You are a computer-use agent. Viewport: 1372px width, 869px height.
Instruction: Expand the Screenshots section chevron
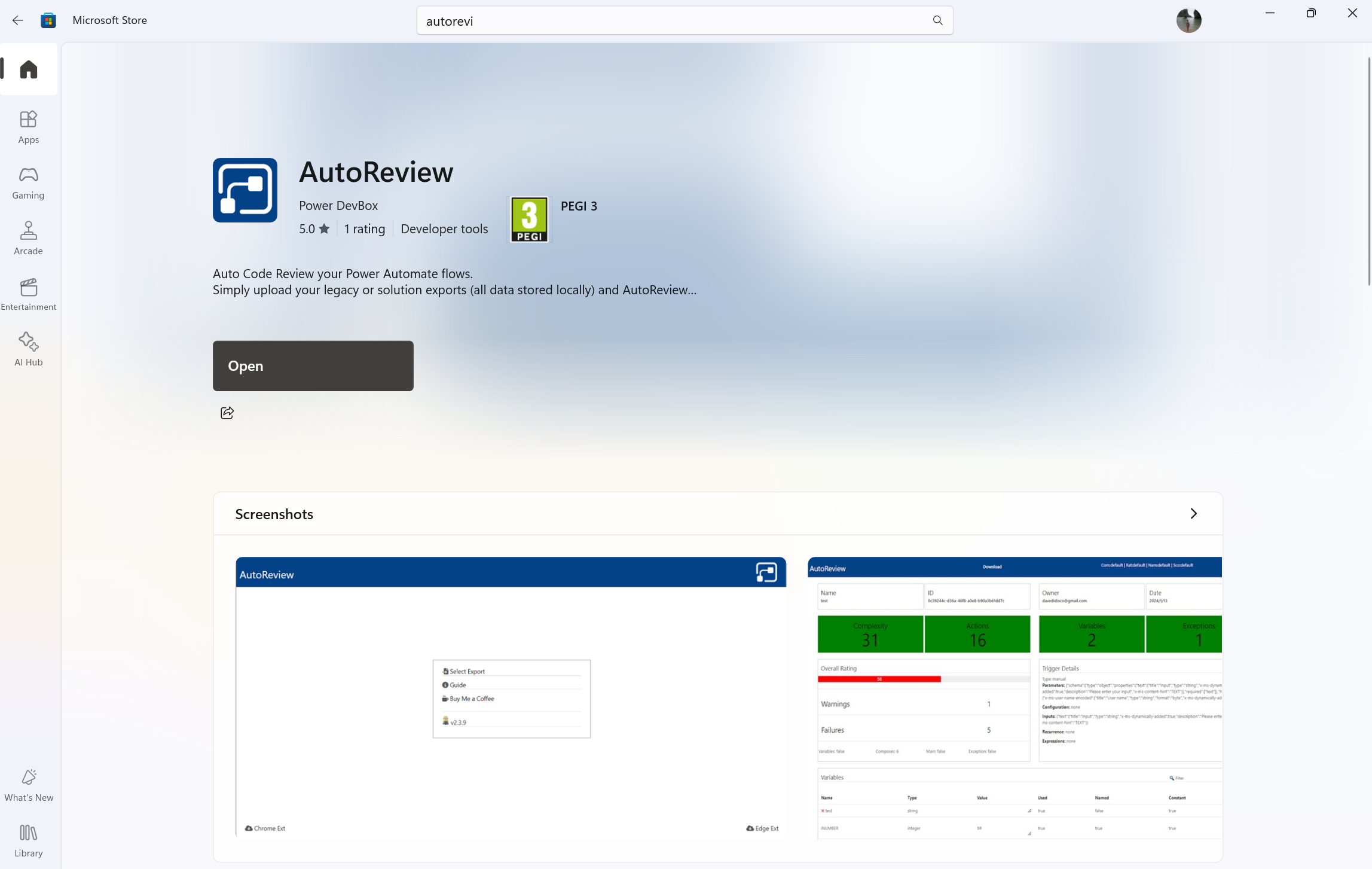pyautogui.click(x=1193, y=514)
